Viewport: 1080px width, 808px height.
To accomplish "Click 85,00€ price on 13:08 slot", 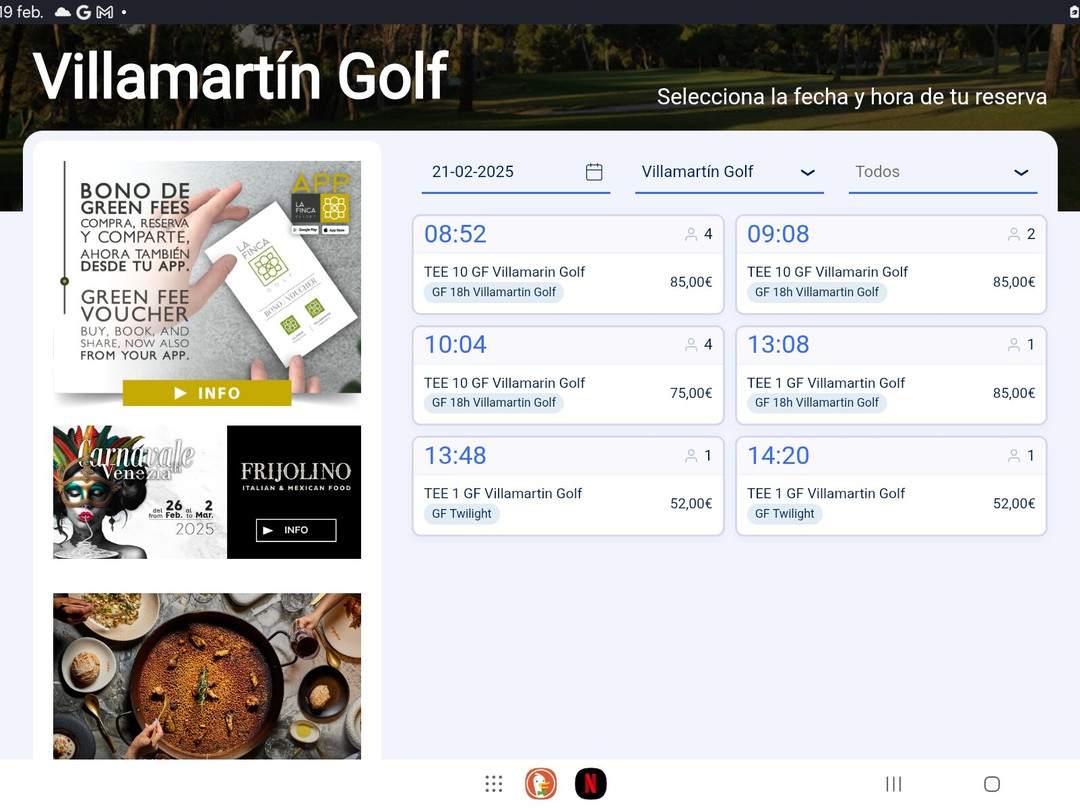I will click(x=1014, y=393).
